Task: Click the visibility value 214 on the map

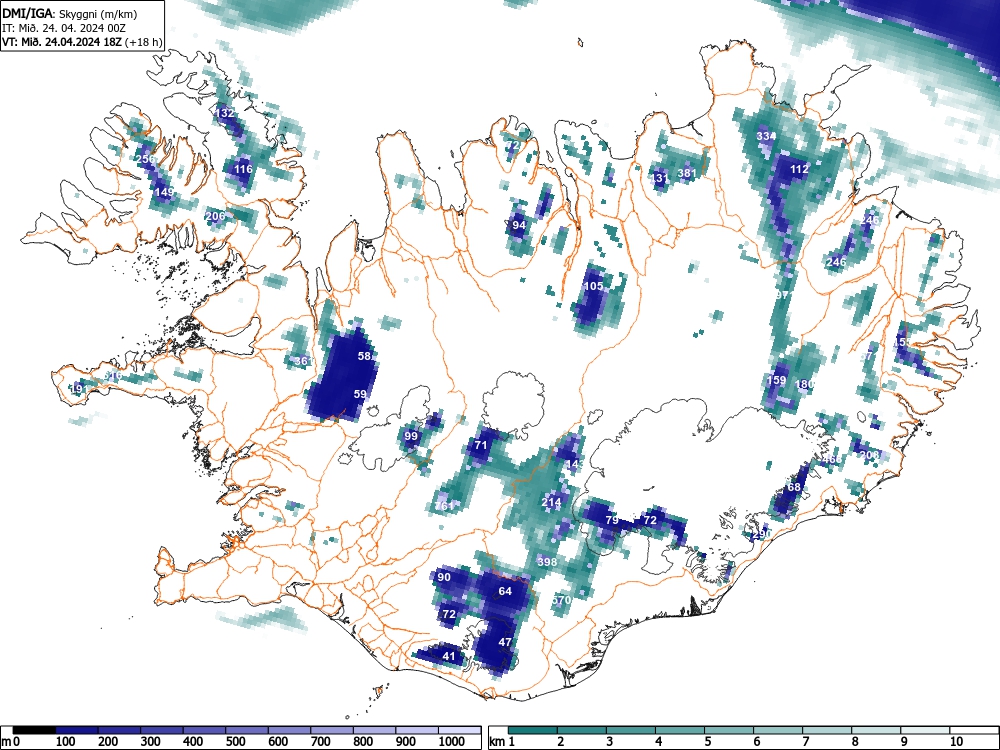Action: tap(551, 502)
